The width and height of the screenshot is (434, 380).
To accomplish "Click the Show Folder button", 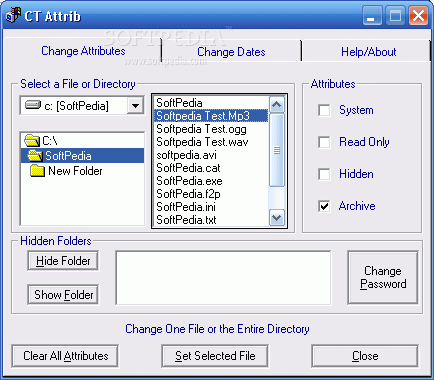I will 63,295.
